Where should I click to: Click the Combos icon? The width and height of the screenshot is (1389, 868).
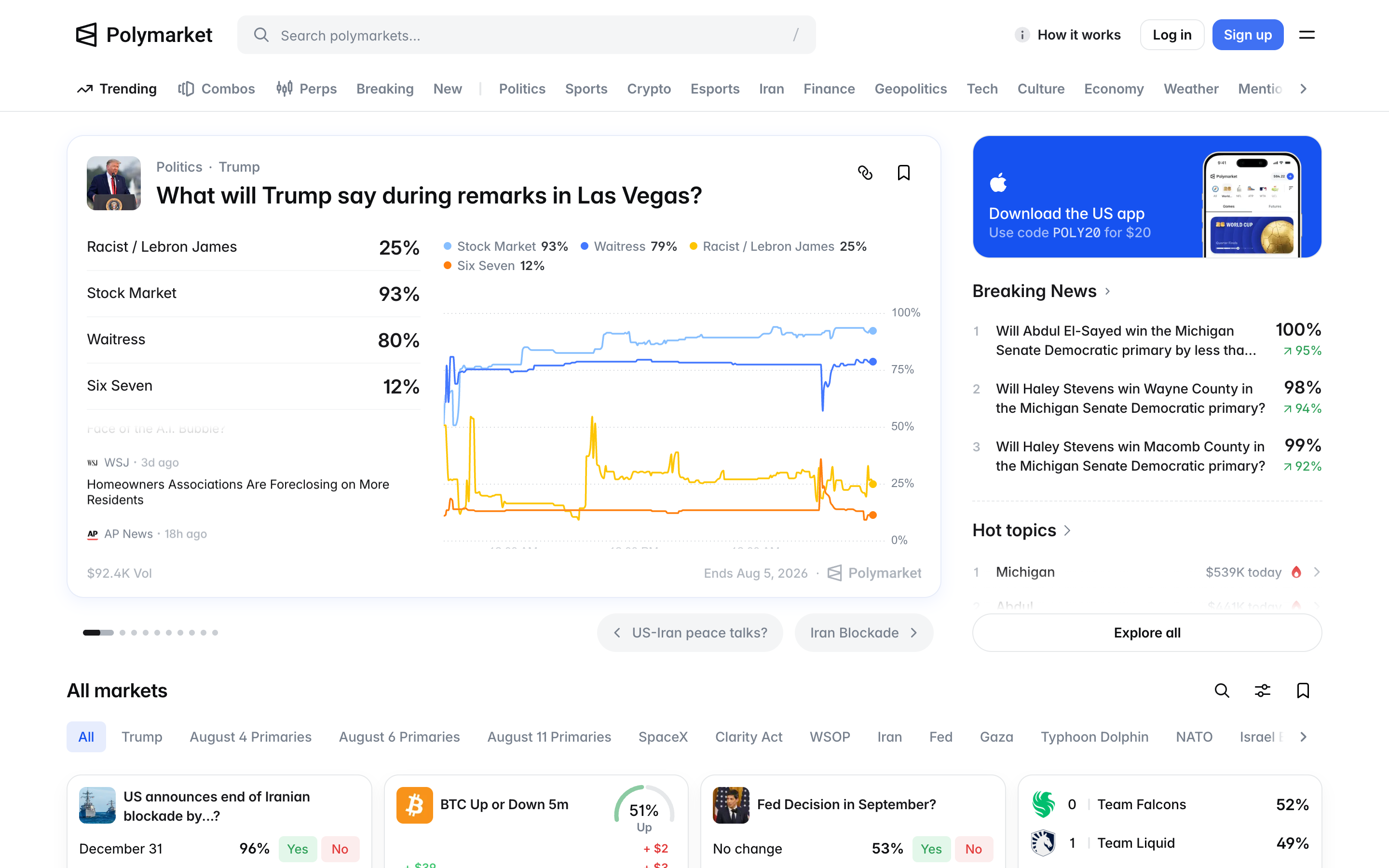click(186, 89)
